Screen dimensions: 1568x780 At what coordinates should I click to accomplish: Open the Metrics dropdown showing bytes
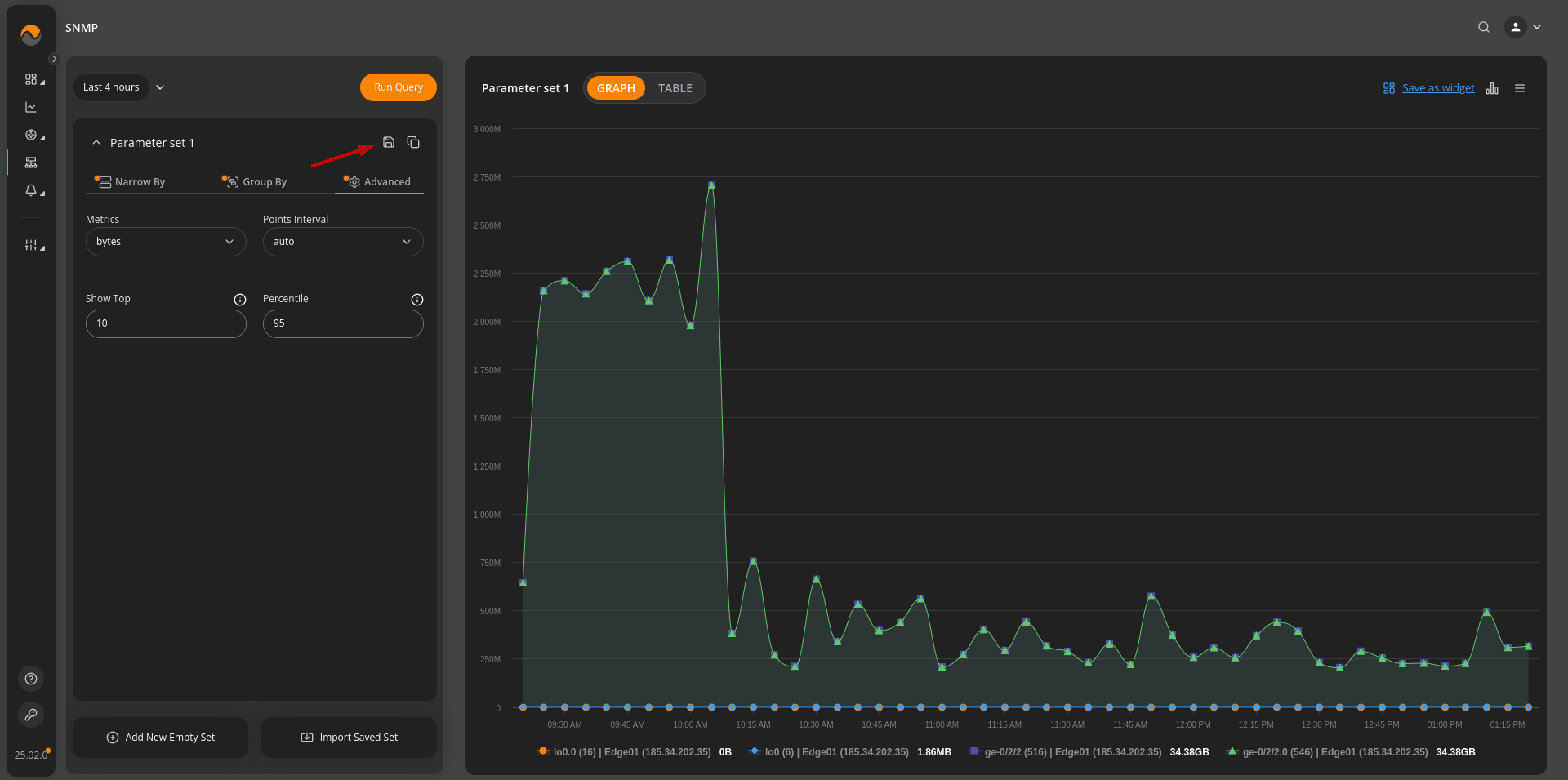tap(166, 242)
